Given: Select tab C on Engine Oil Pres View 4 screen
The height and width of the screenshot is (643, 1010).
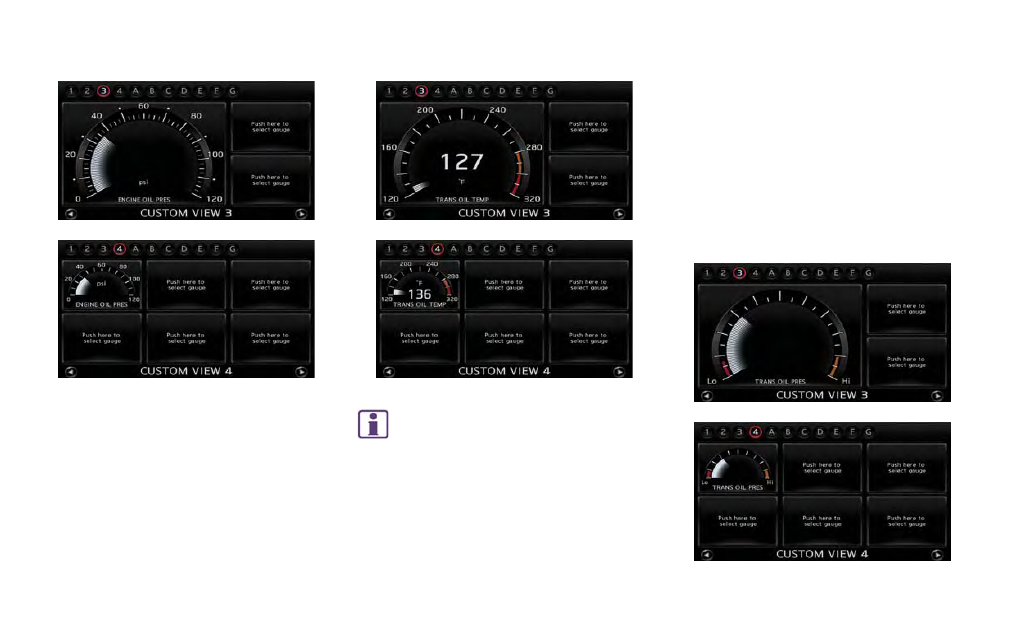Looking at the screenshot, I should [167, 249].
